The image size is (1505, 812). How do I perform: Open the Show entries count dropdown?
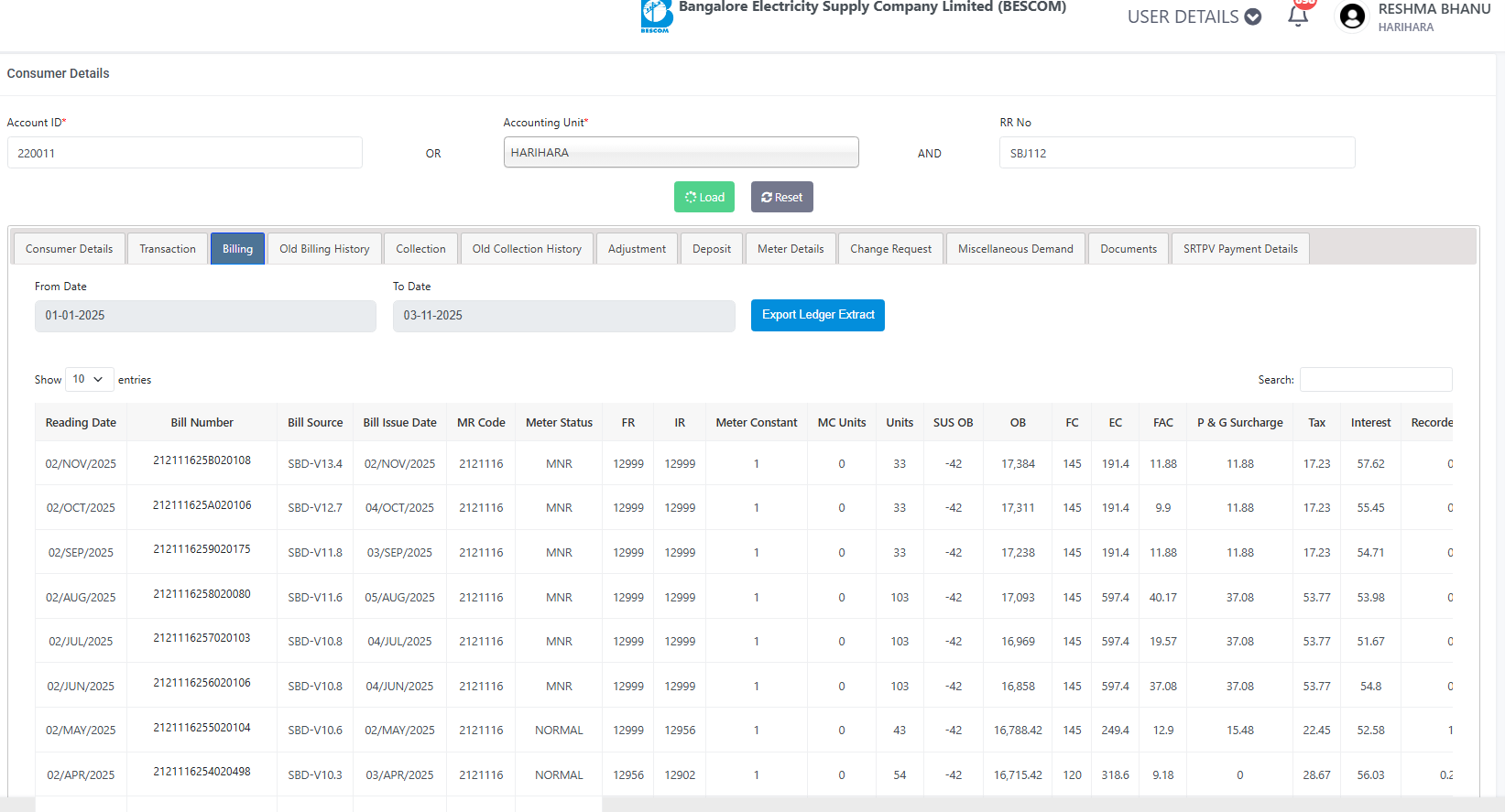[x=89, y=379]
